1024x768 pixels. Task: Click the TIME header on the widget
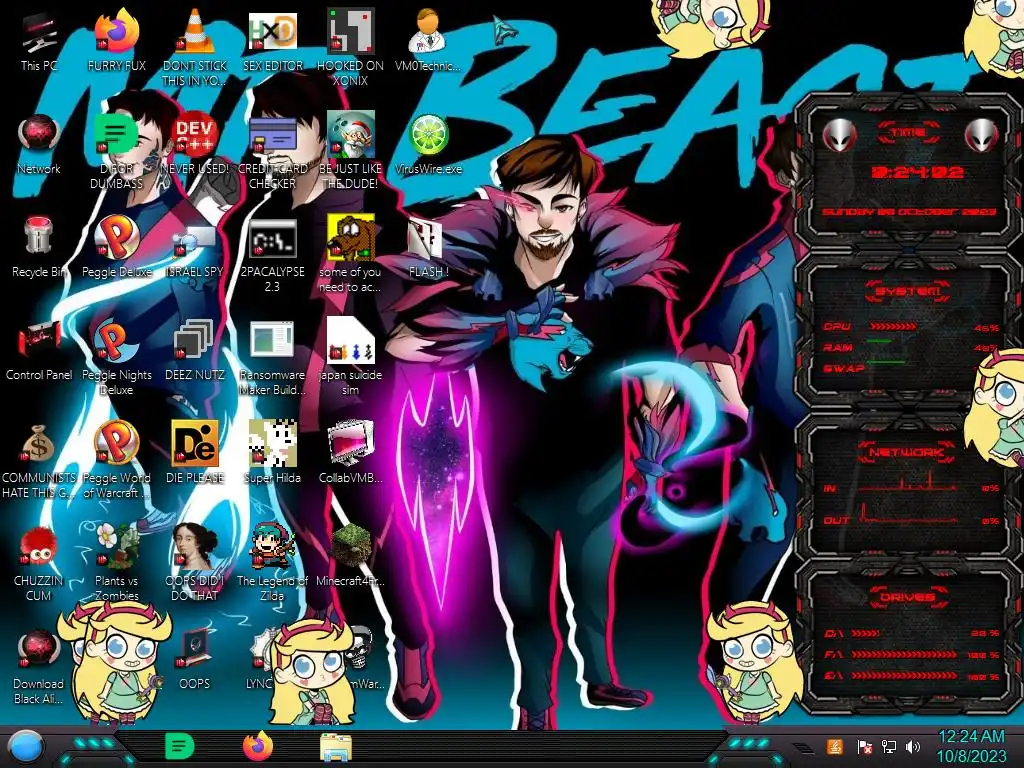908,133
